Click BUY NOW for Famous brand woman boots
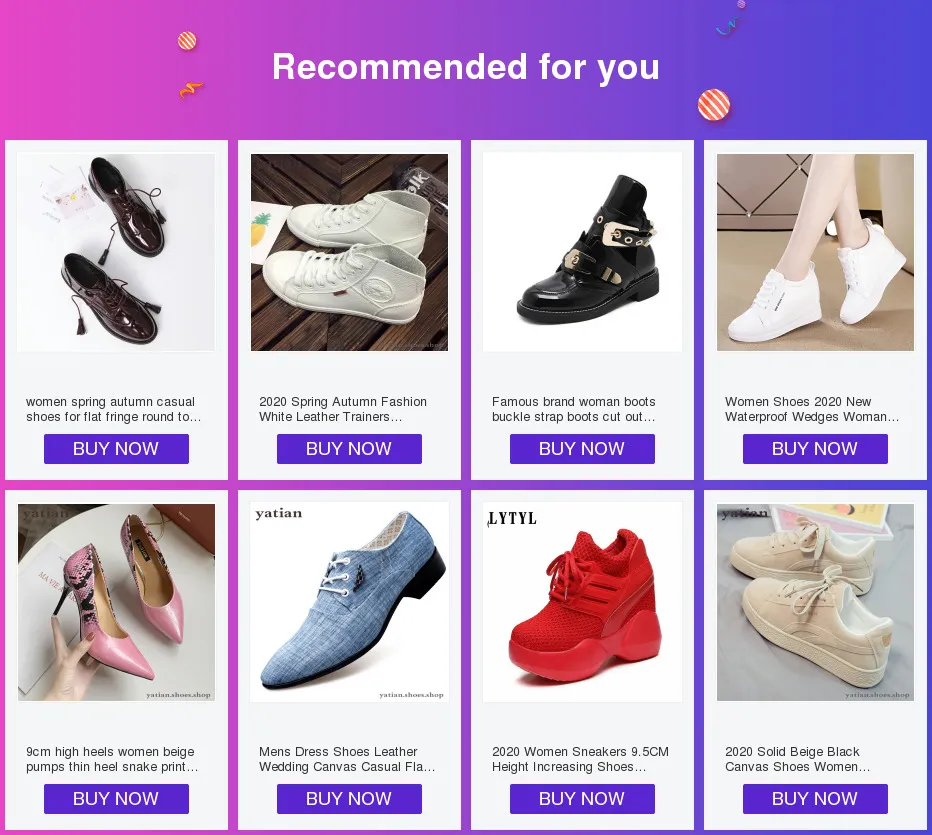Image resolution: width=932 pixels, height=835 pixels. pyautogui.click(x=582, y=449)
